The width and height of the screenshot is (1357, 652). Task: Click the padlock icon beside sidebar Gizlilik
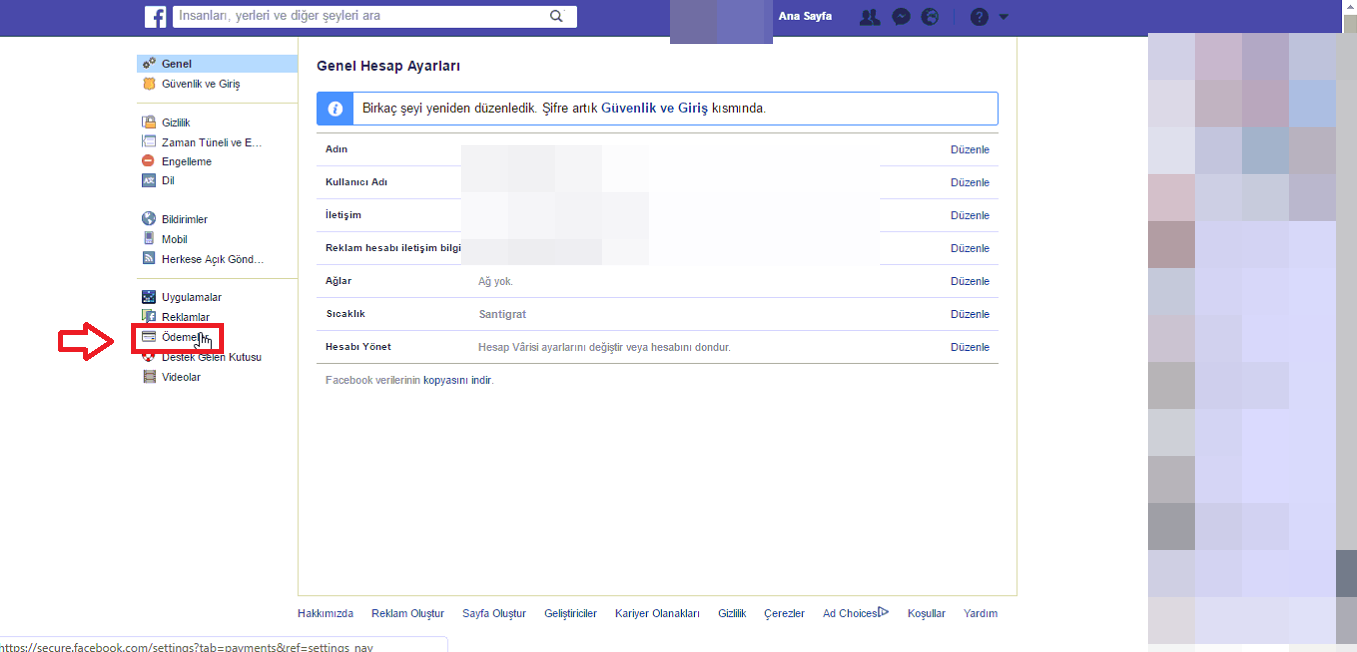pos(149,122)
